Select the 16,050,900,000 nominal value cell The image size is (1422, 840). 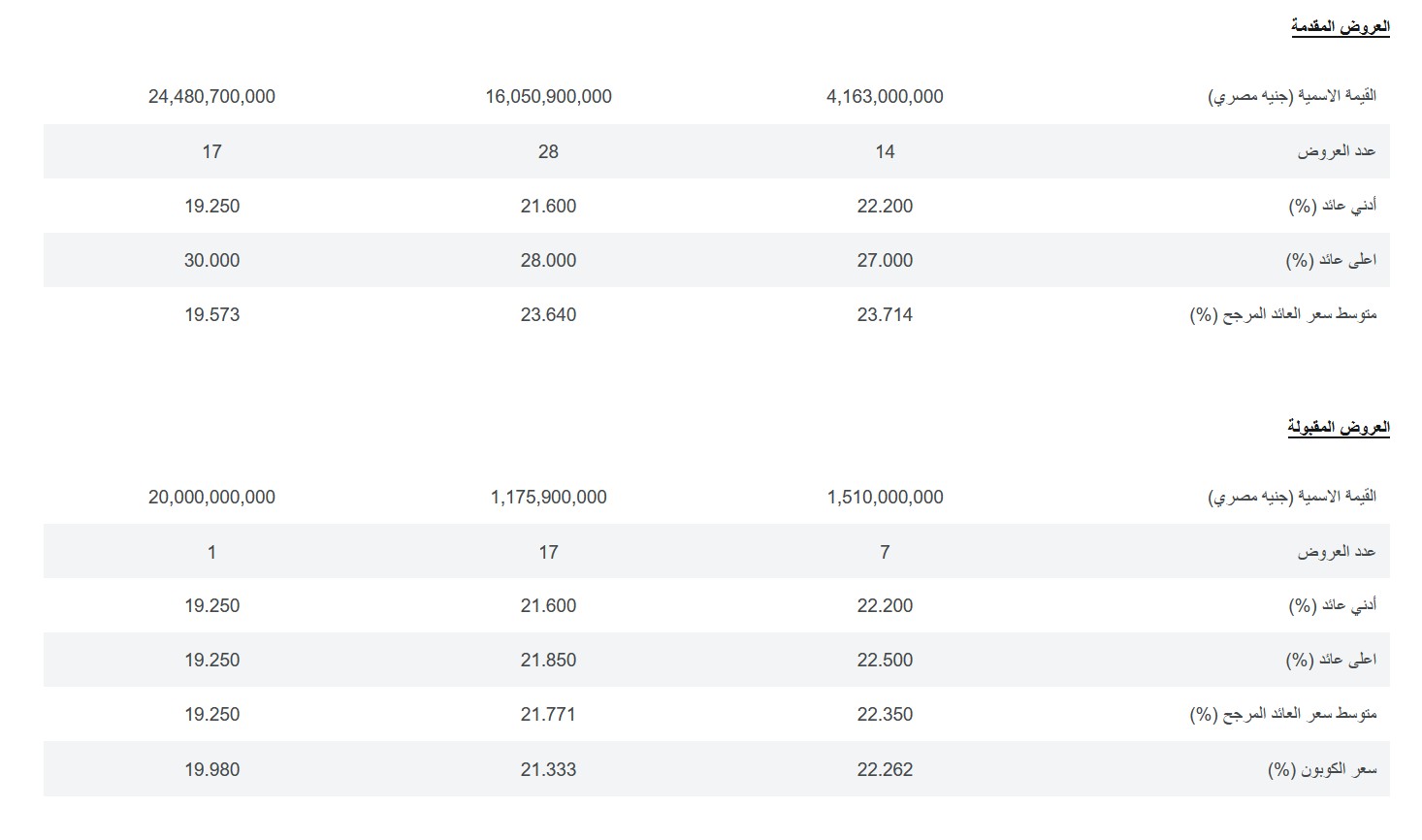(548, 96)
